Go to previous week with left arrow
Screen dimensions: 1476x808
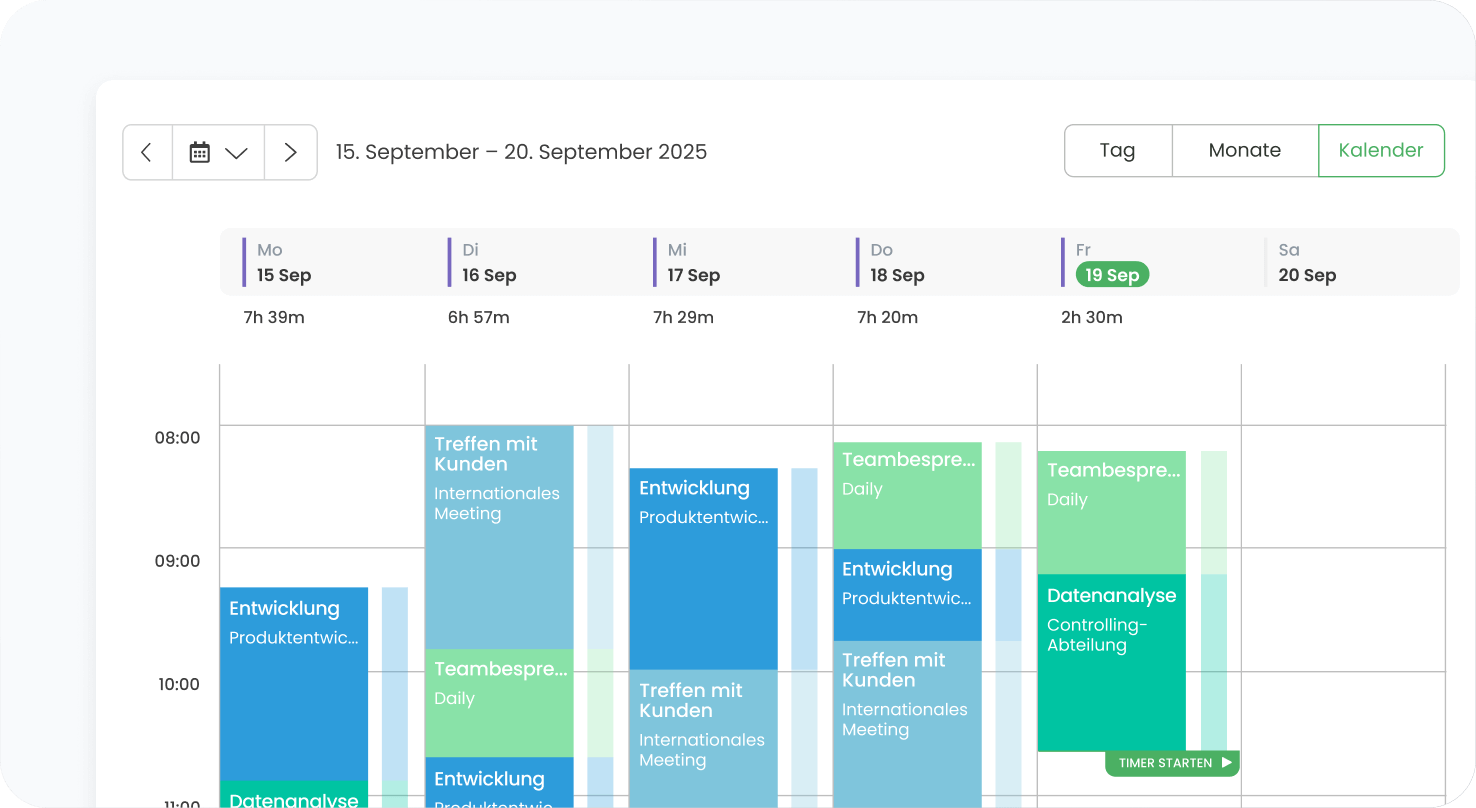pos(147,152)
